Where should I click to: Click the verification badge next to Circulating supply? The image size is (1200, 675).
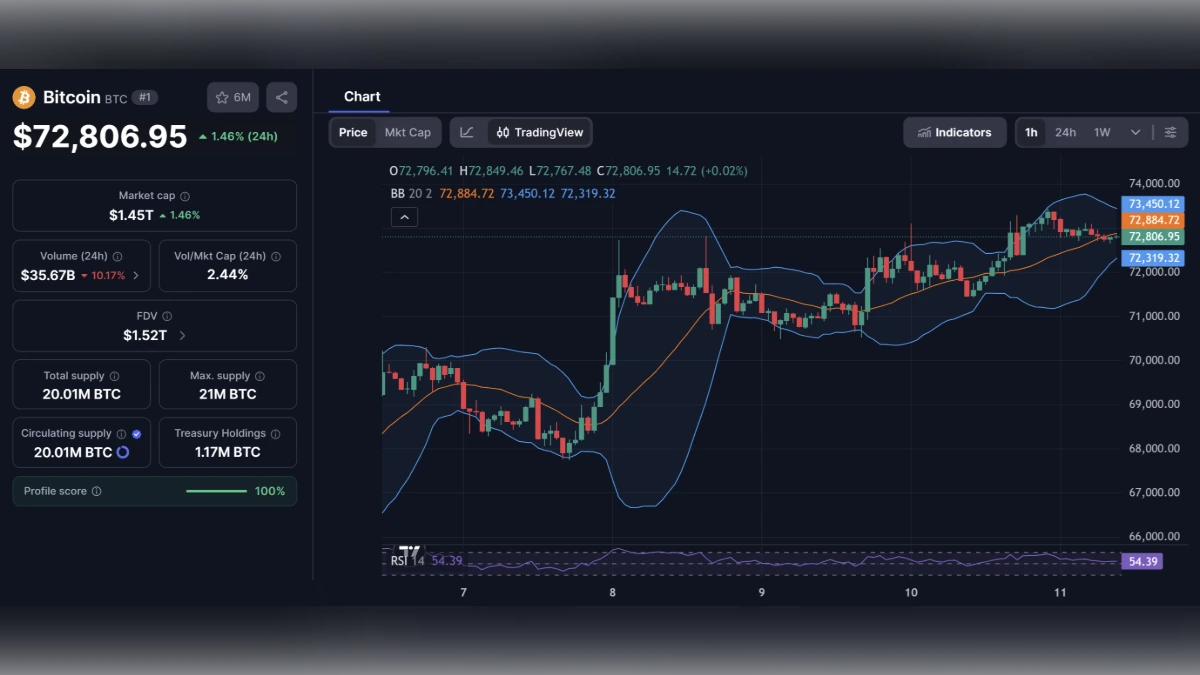pos(137,433)
